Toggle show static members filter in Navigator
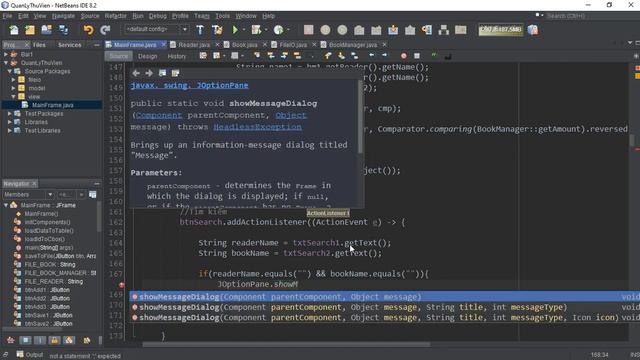The image size is (640, 360). (x=40, y=340)
